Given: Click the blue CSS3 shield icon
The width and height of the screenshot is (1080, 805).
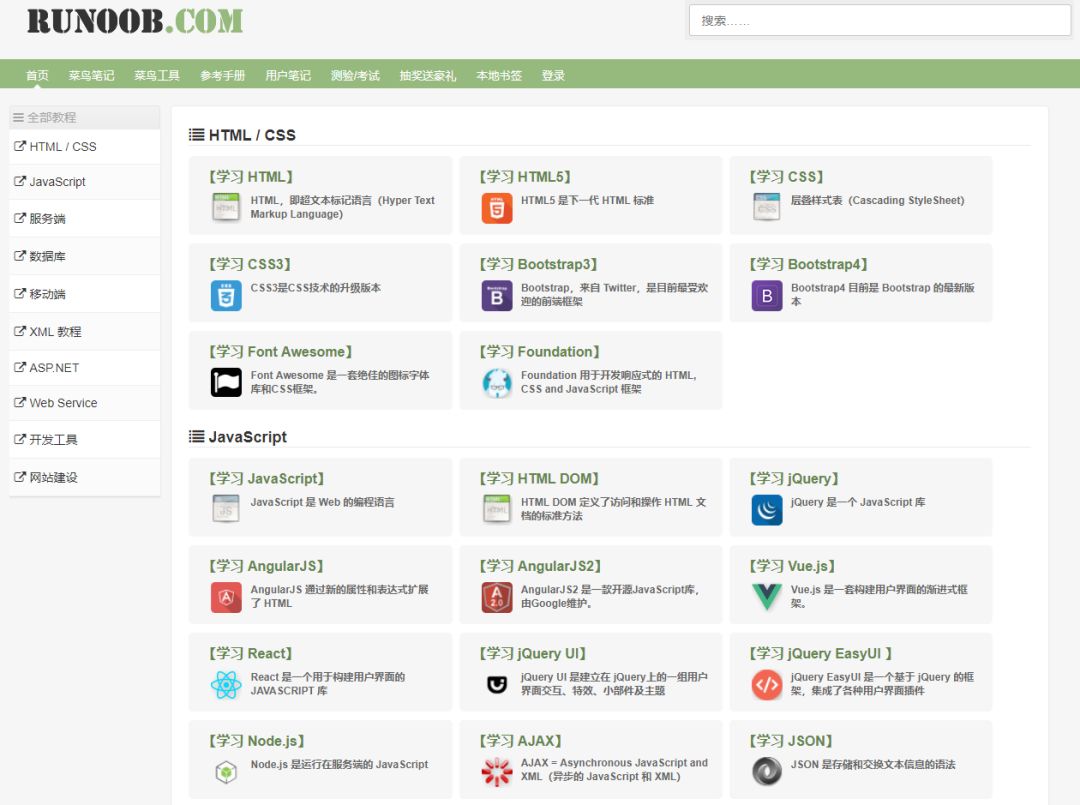Looking at the screenshot, I should (226, 295).
